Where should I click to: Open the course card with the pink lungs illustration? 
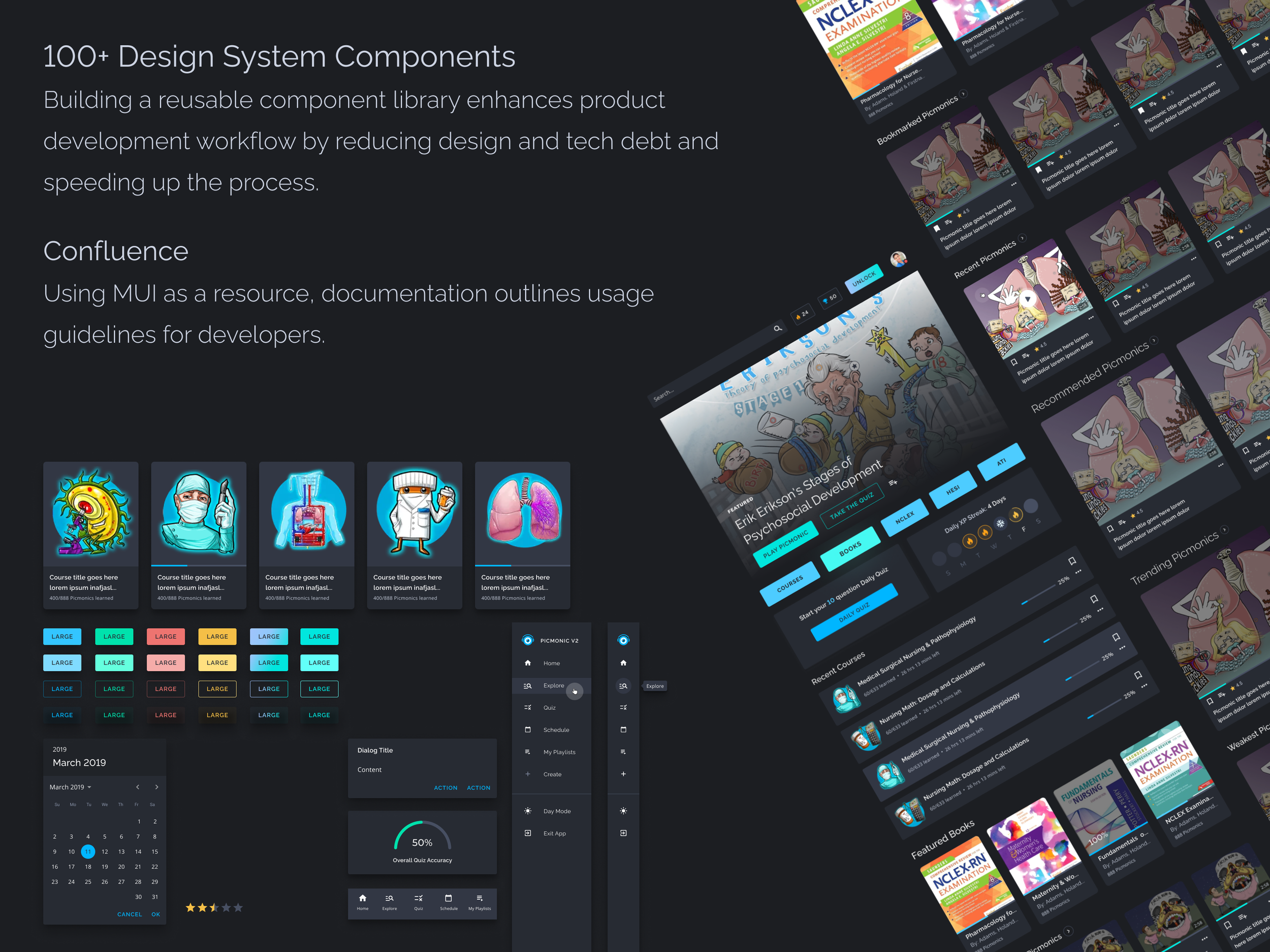tap(522, 535)
